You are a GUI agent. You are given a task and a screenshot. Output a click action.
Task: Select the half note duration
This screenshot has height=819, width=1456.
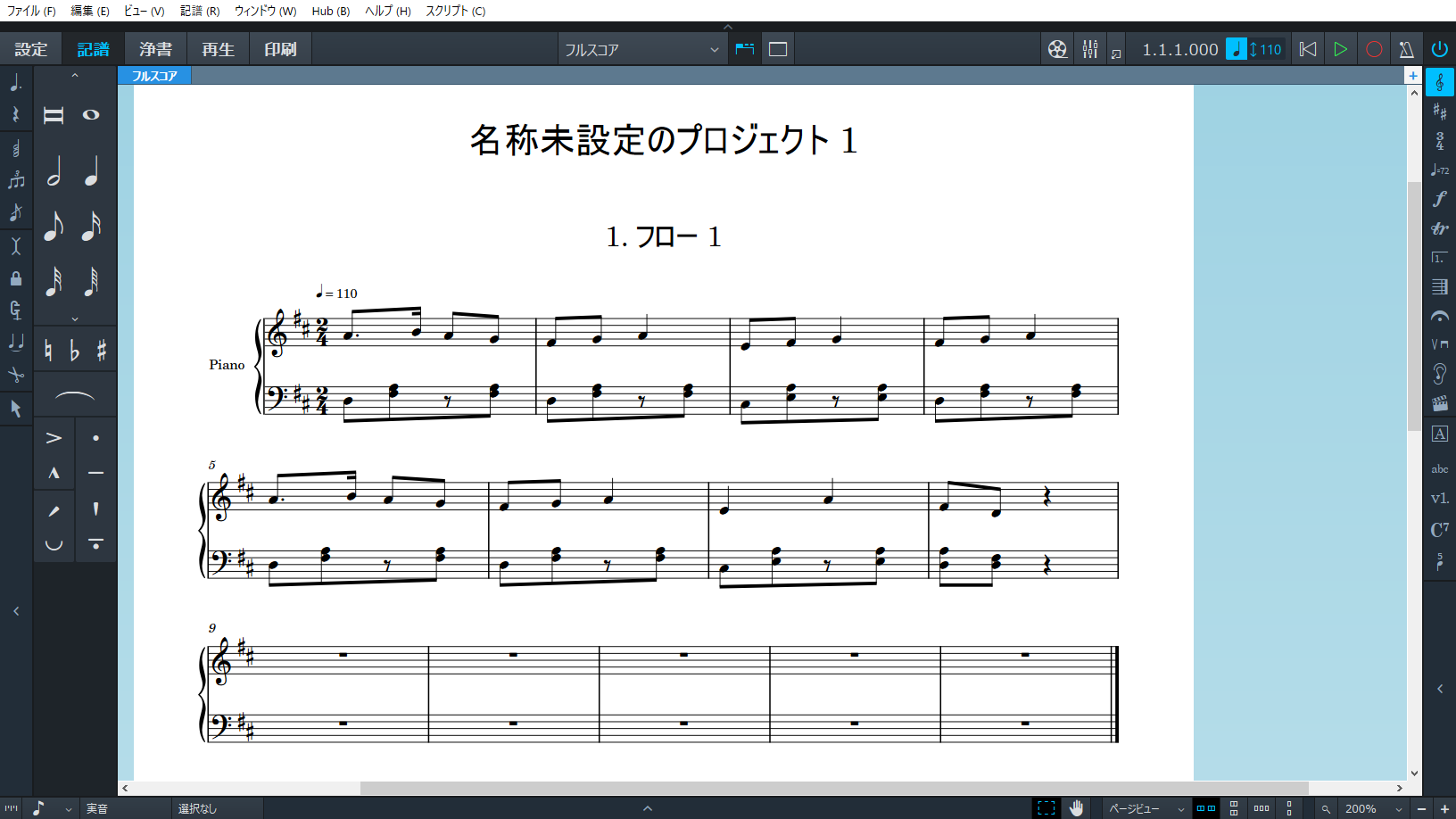click(54, 171)
